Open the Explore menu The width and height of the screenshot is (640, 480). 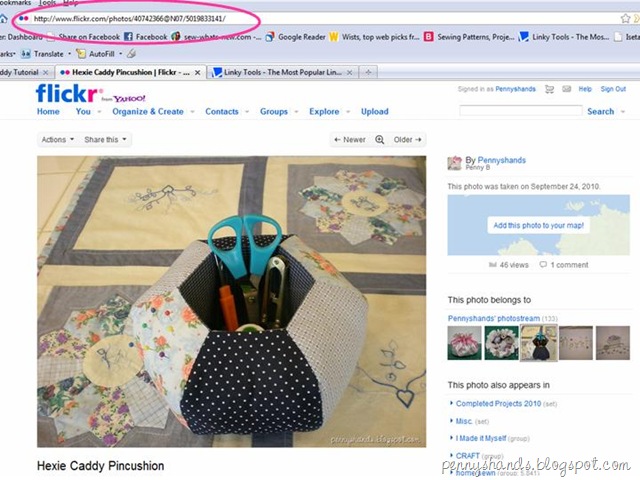click(x=324, y=111)
